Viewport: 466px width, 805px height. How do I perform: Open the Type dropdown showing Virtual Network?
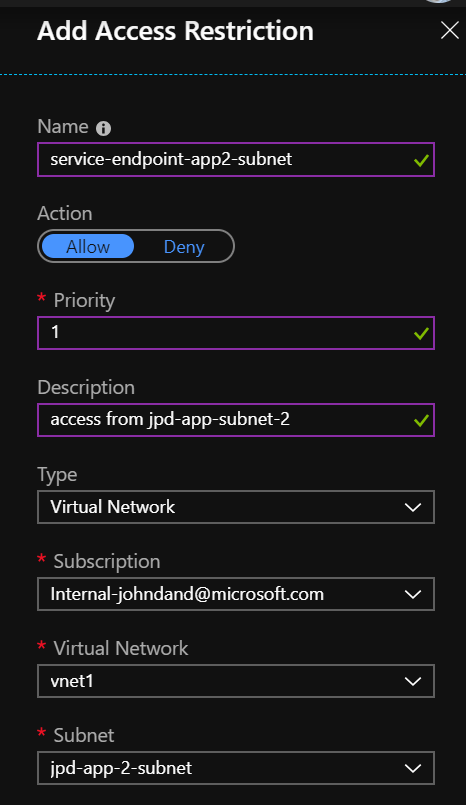[x=236, y=507]
